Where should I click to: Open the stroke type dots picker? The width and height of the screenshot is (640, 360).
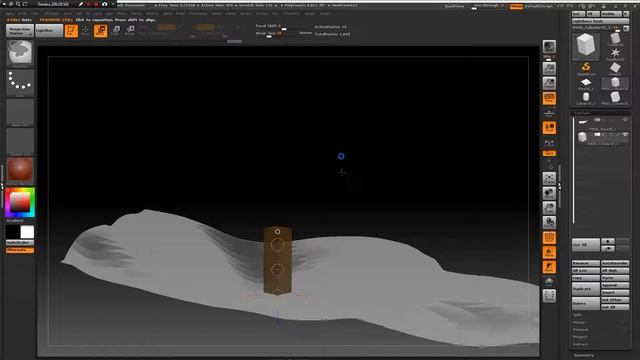click(x=20, y=83)
